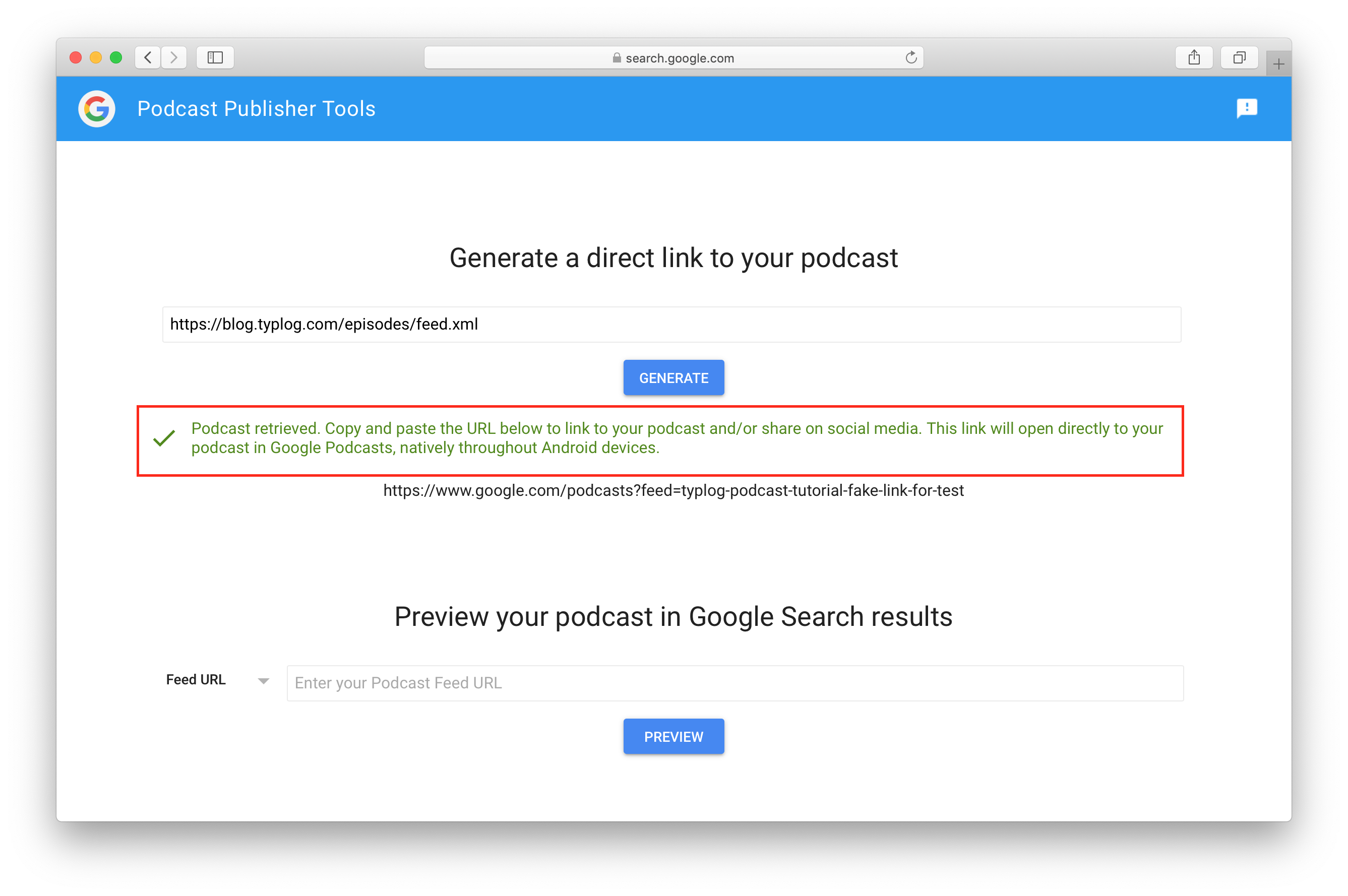The width and height of the screenshot is (1348, 896).
Task: Click the Podcast Publisher Tools title
Action: click(x=256, y=108)
